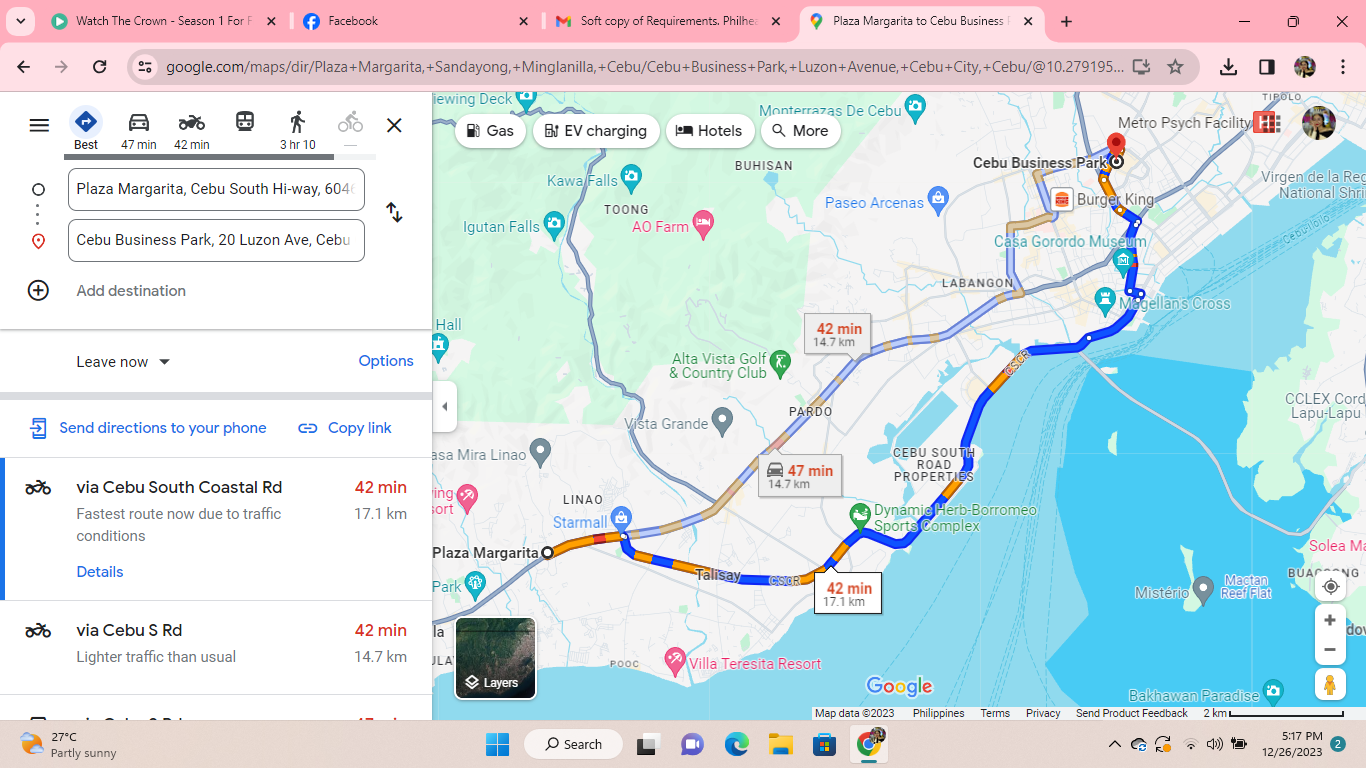Close the directions panel with X

(x=394, y=125)
